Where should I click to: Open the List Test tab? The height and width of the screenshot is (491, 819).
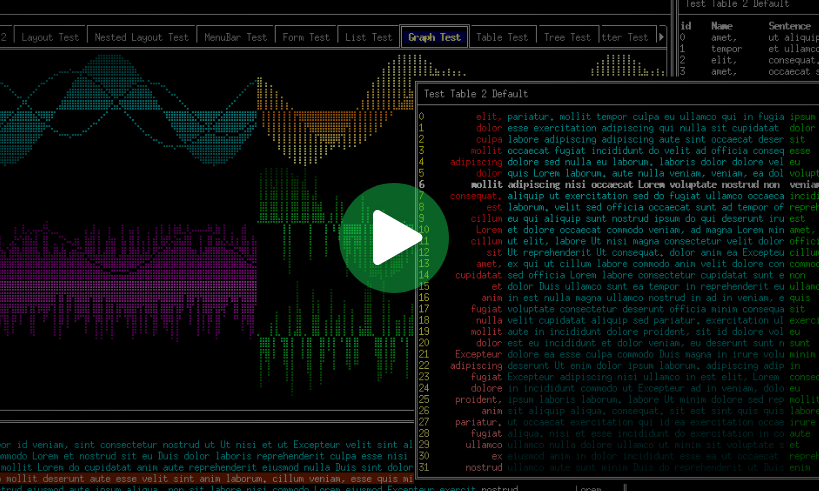(x=368, y=37)
